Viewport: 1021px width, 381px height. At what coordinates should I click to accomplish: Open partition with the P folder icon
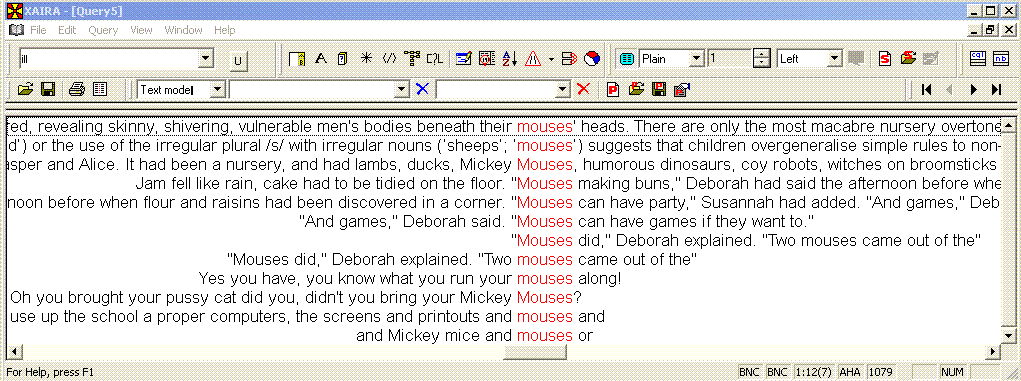click(x=636, y=89)
